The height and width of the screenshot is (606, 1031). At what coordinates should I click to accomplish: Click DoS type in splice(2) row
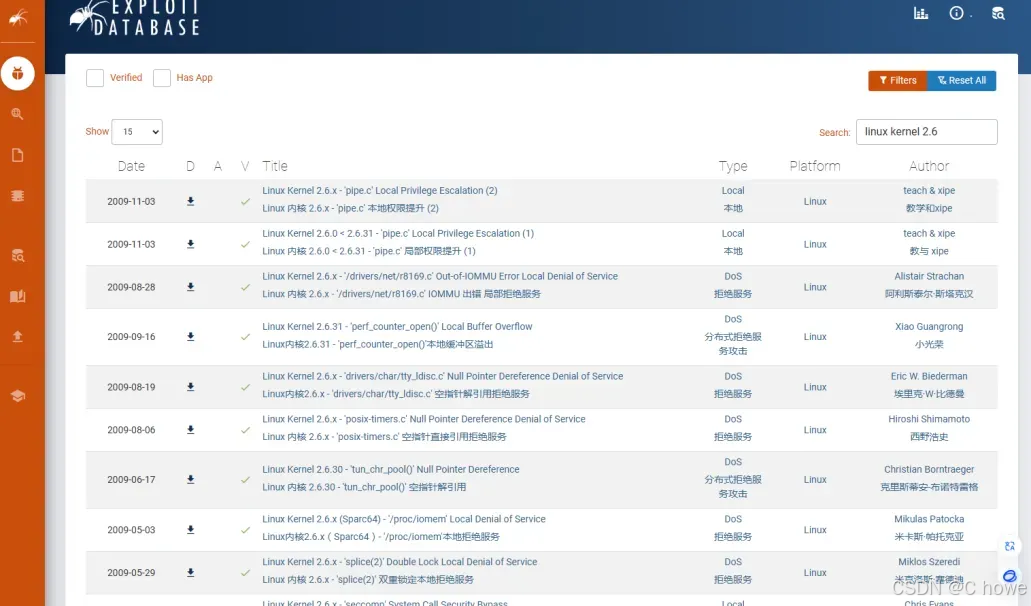pos(732,562)
